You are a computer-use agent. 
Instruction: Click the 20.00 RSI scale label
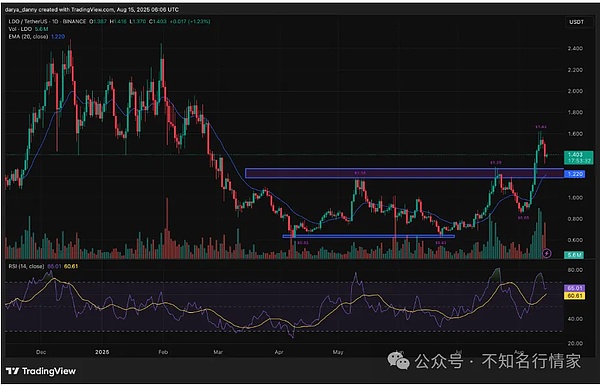coord(576,343)
